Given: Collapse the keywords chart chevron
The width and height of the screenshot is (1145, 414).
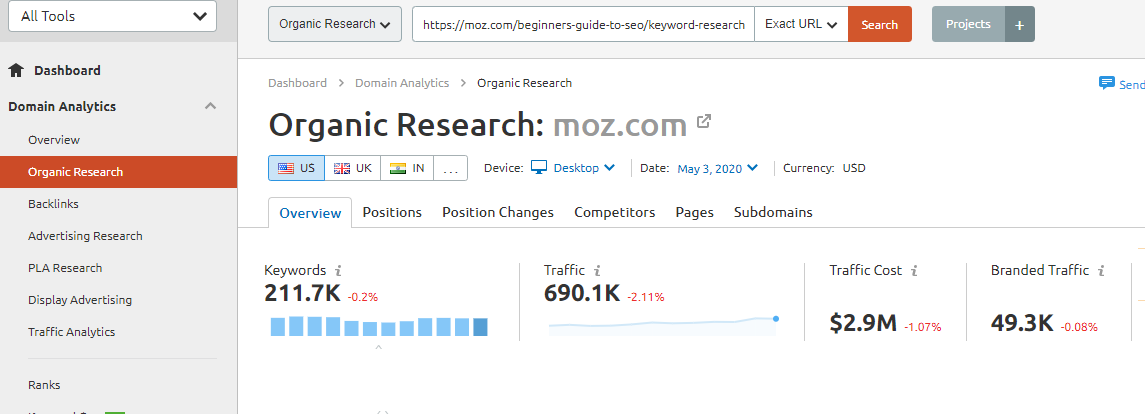Looking at the screenshot, I should pyautogui.click(x=378, y=348).
